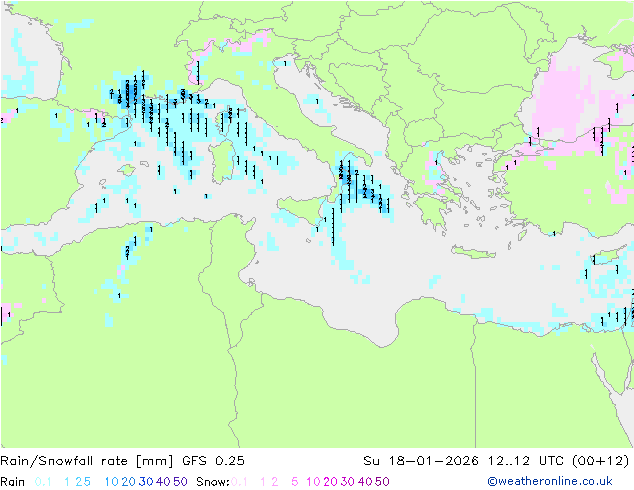Screen dimensions: 634x490
Task: Select the snow legend value 5
Action: click(x=295, y=482)
